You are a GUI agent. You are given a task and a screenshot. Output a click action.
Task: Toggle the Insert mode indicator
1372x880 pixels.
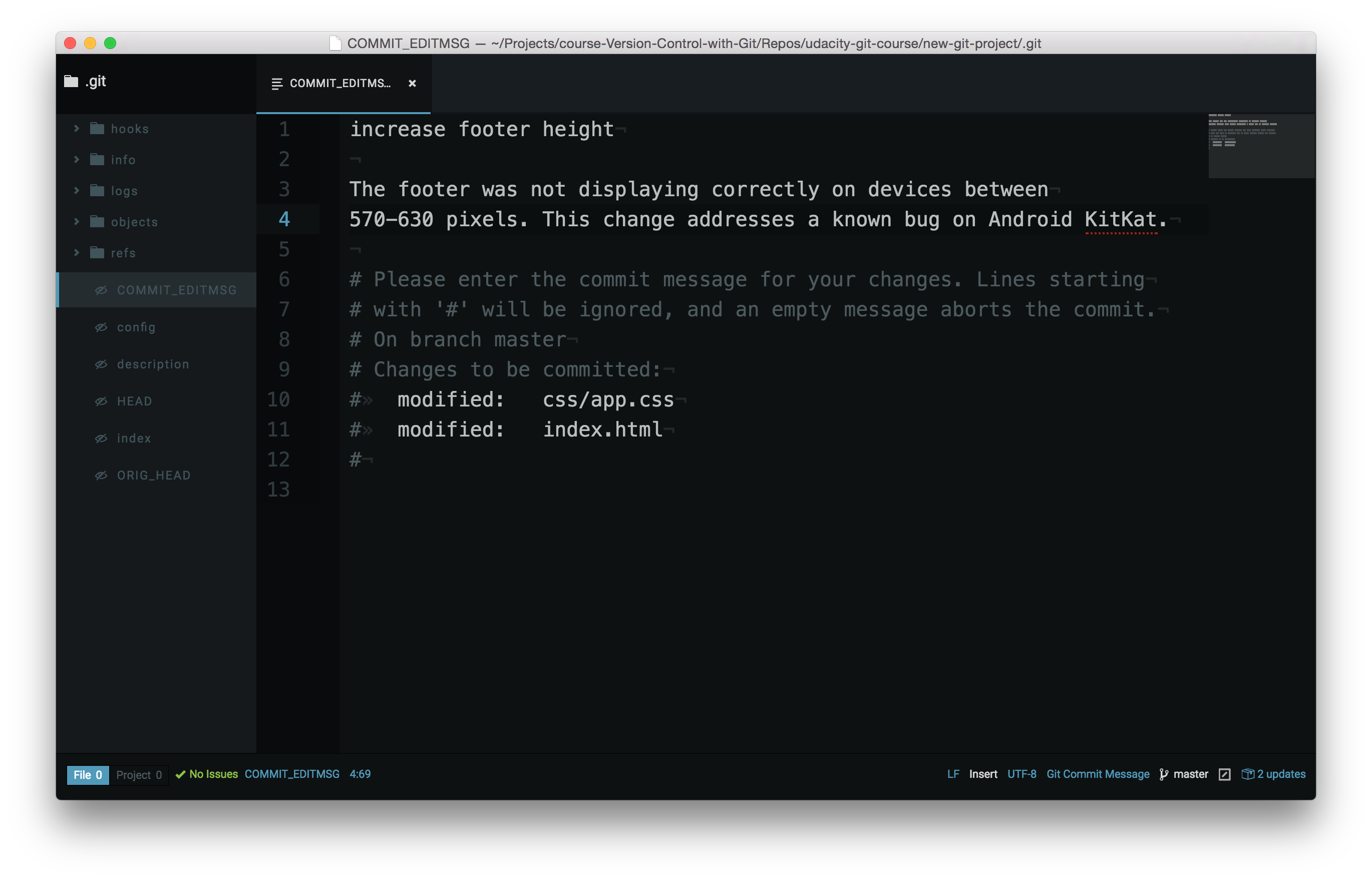click(x=983, y=774)
